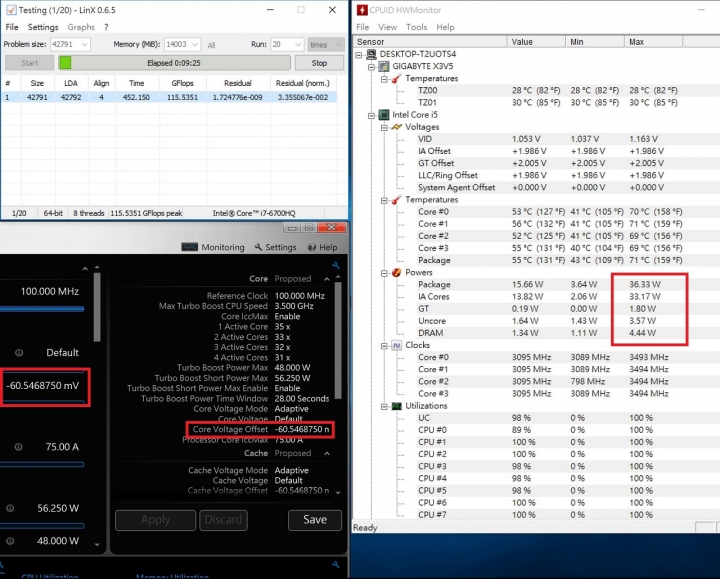The height and width of the screenshot is (579, 720).
Task: Open the Memory (MiB) dropdown
Action: [193, 44]
